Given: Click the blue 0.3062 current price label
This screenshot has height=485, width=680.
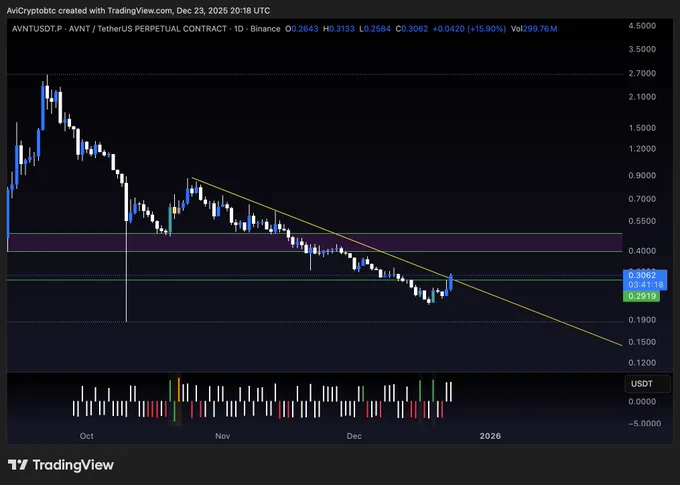Looking at the screenshot, I should [x=642, y=275].
